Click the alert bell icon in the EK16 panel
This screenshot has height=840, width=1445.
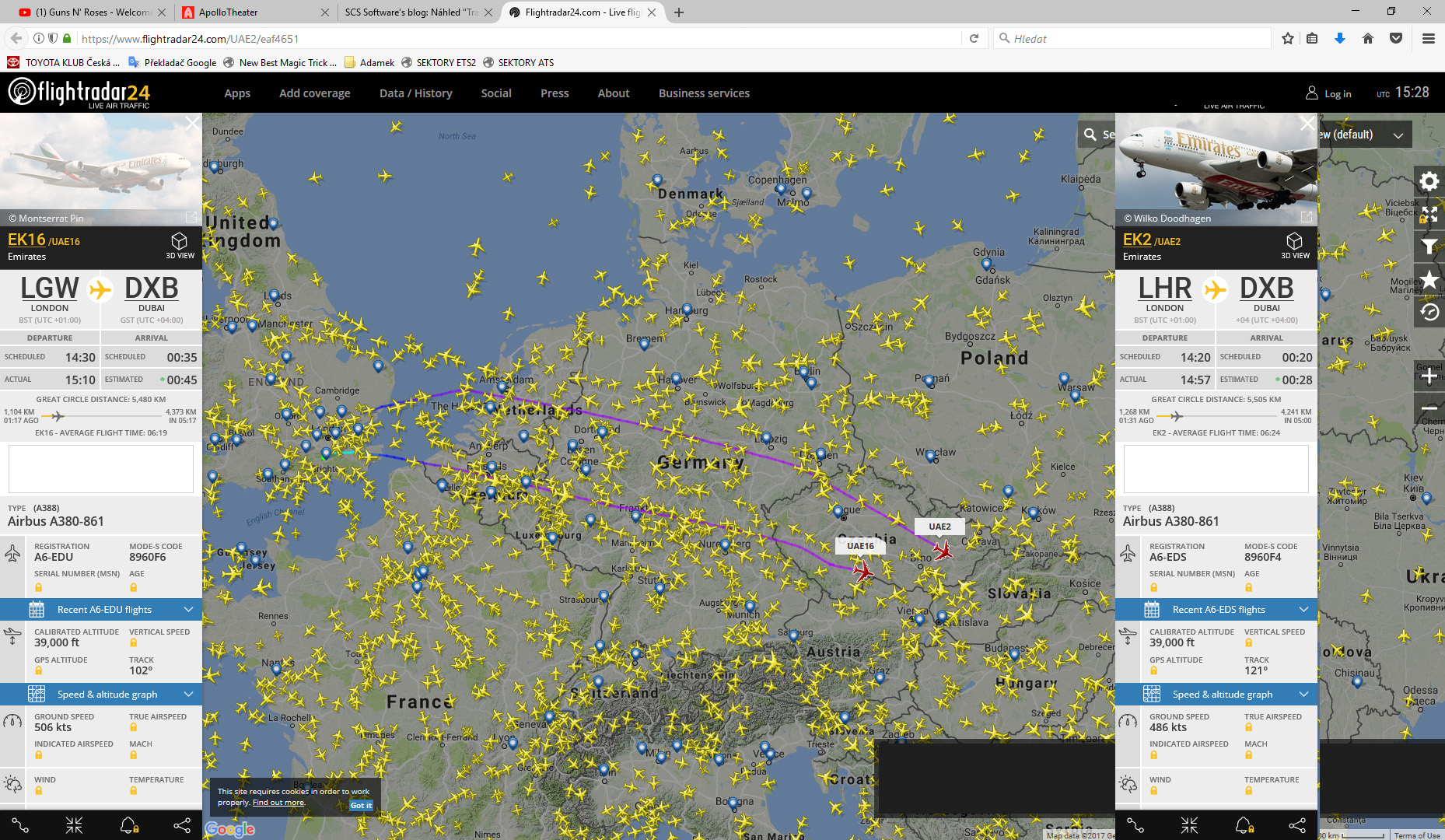pos(128,825)
